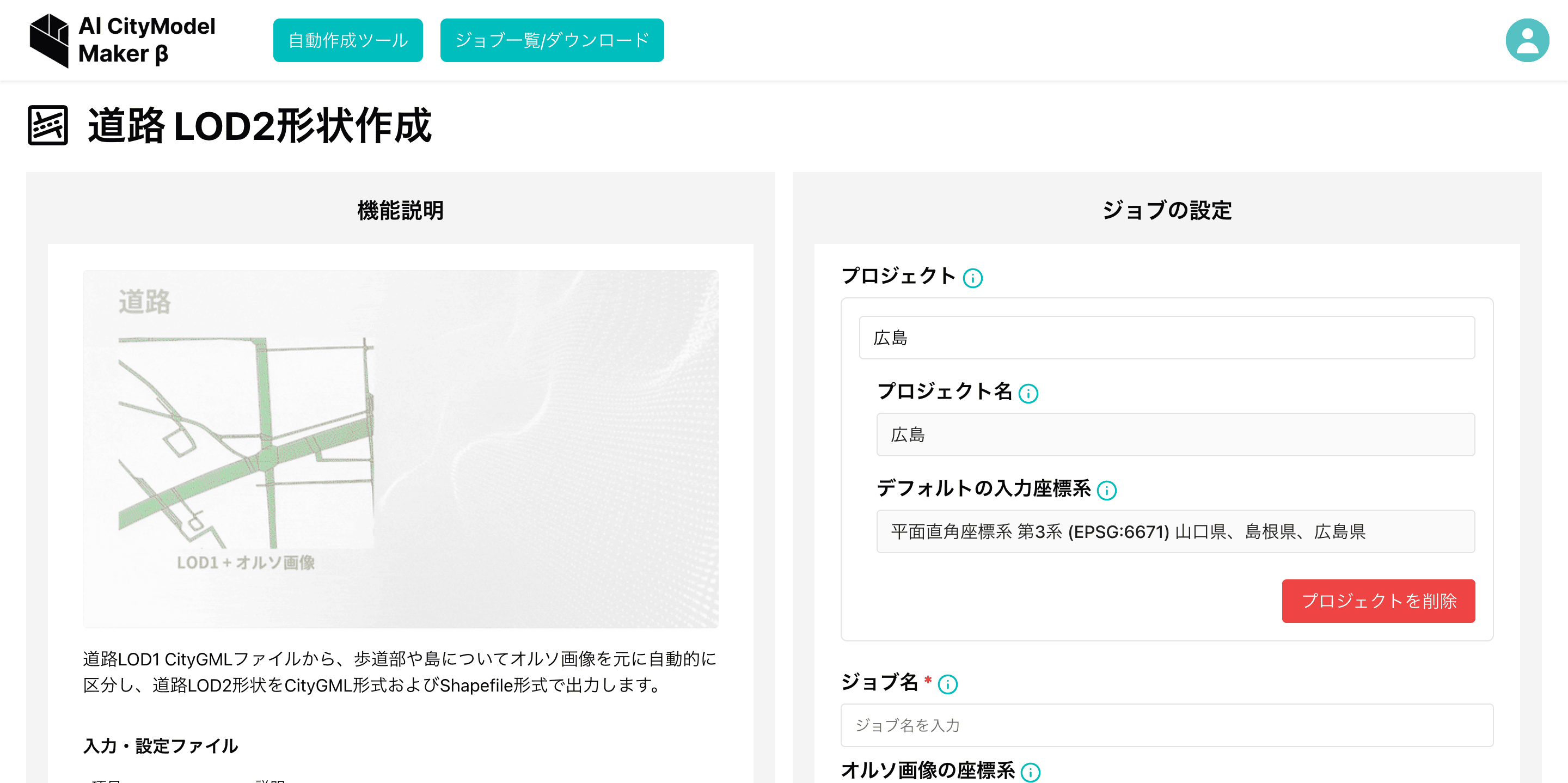Click the プロジェクト名 field containing 広島
The image size is (1568, 783).
click(x=1175, y=435)
